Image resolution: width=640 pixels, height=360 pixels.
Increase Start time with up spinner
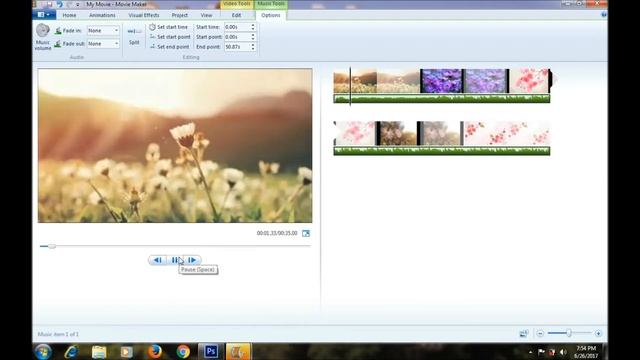pyautogui.click(x=253, y=25)
